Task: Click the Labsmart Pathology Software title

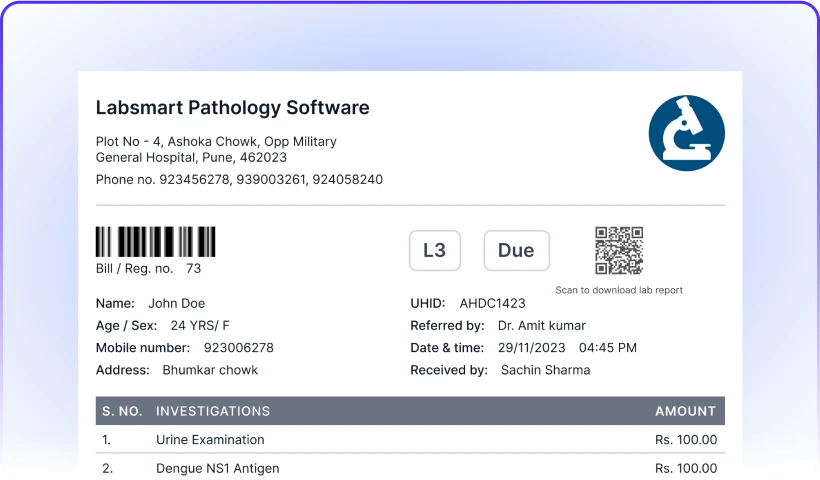Action: (233, 107)
